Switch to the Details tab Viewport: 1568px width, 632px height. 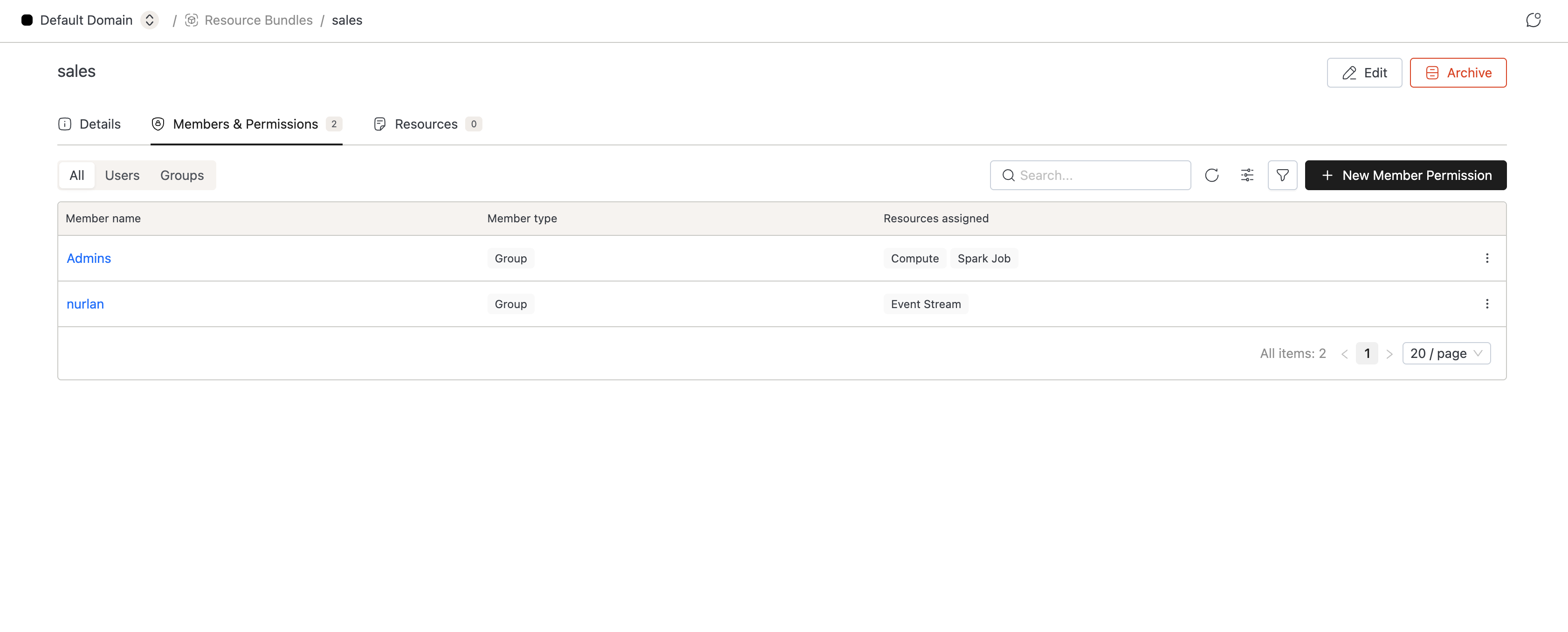(x=89, y=124)
